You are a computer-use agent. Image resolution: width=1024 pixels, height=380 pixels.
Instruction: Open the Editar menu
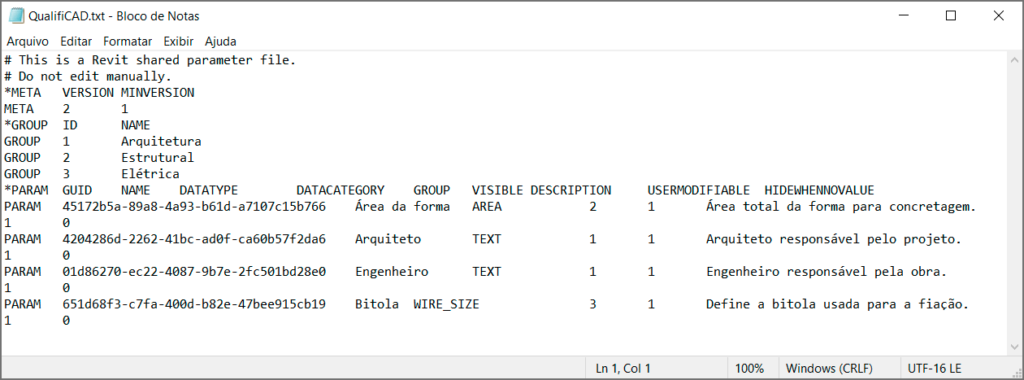[x=76, y=41]
